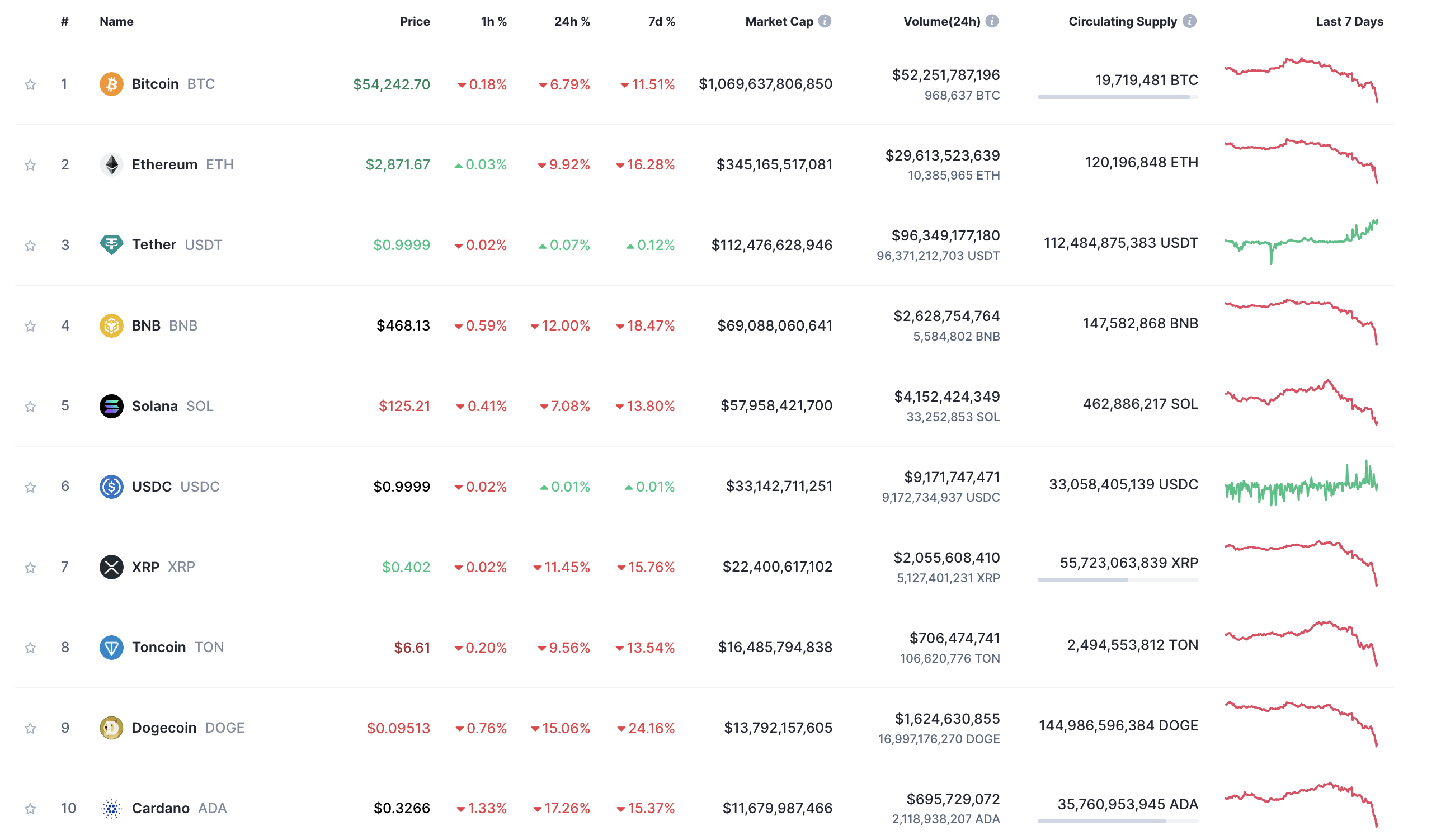
Task: Open the Market Cap info icon
Action: (825, 21)
